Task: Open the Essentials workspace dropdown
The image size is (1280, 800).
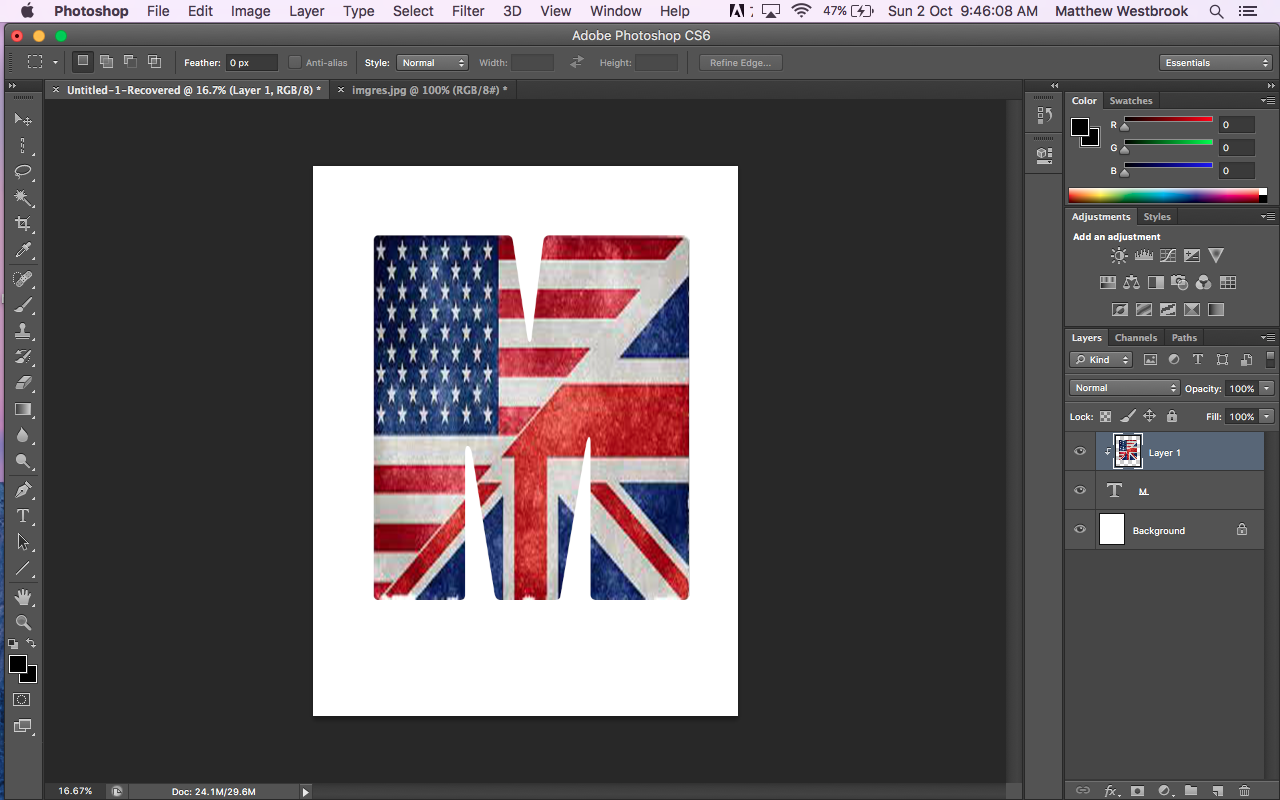Action: 1216,62
